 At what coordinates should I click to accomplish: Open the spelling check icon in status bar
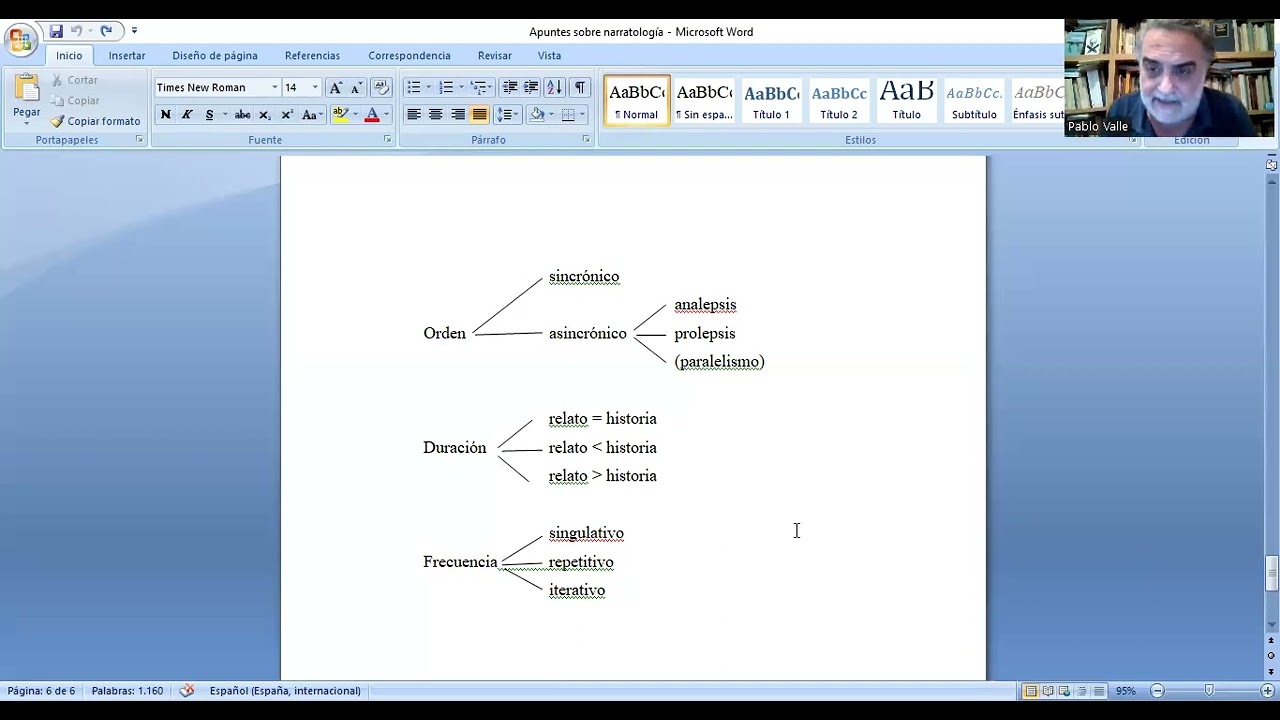click(187, 690)
